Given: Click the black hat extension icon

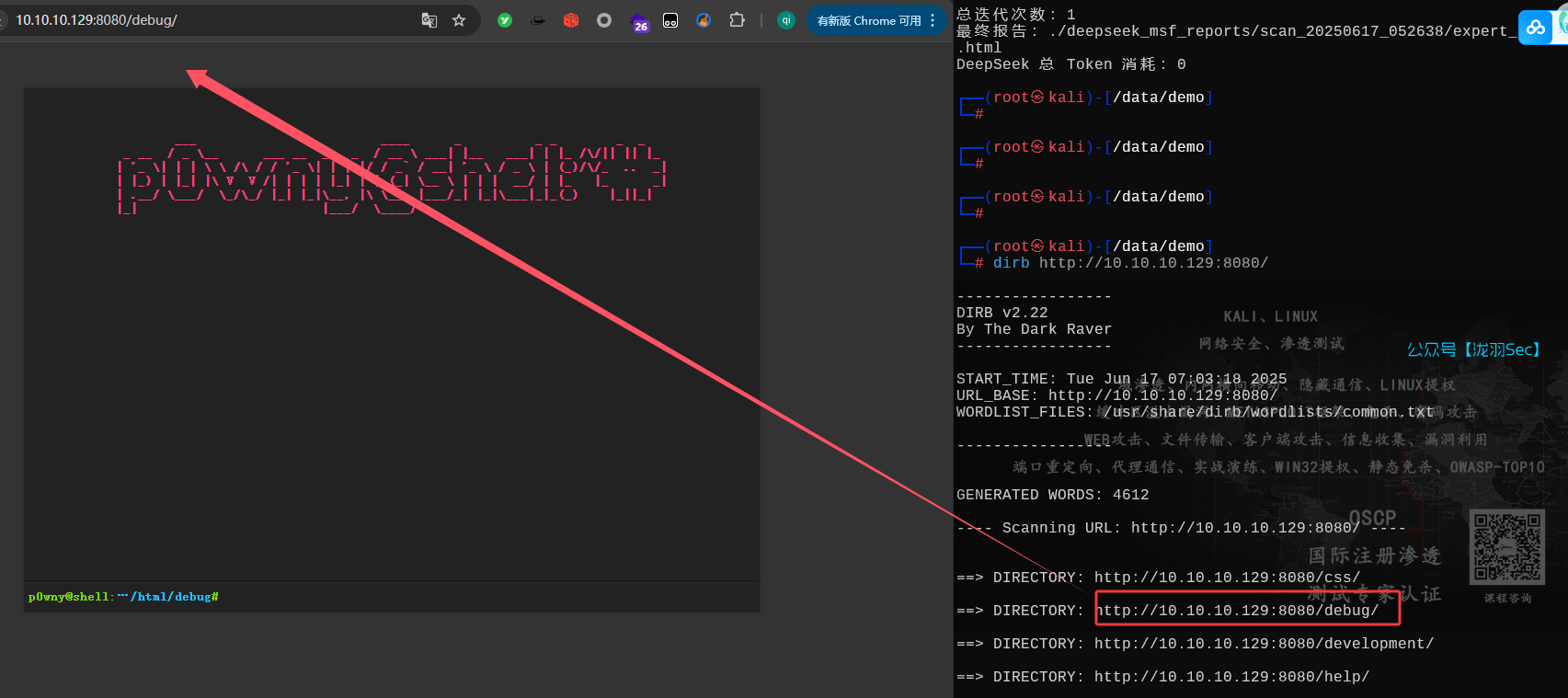Looking at the screenshot, I should (538, 20).
